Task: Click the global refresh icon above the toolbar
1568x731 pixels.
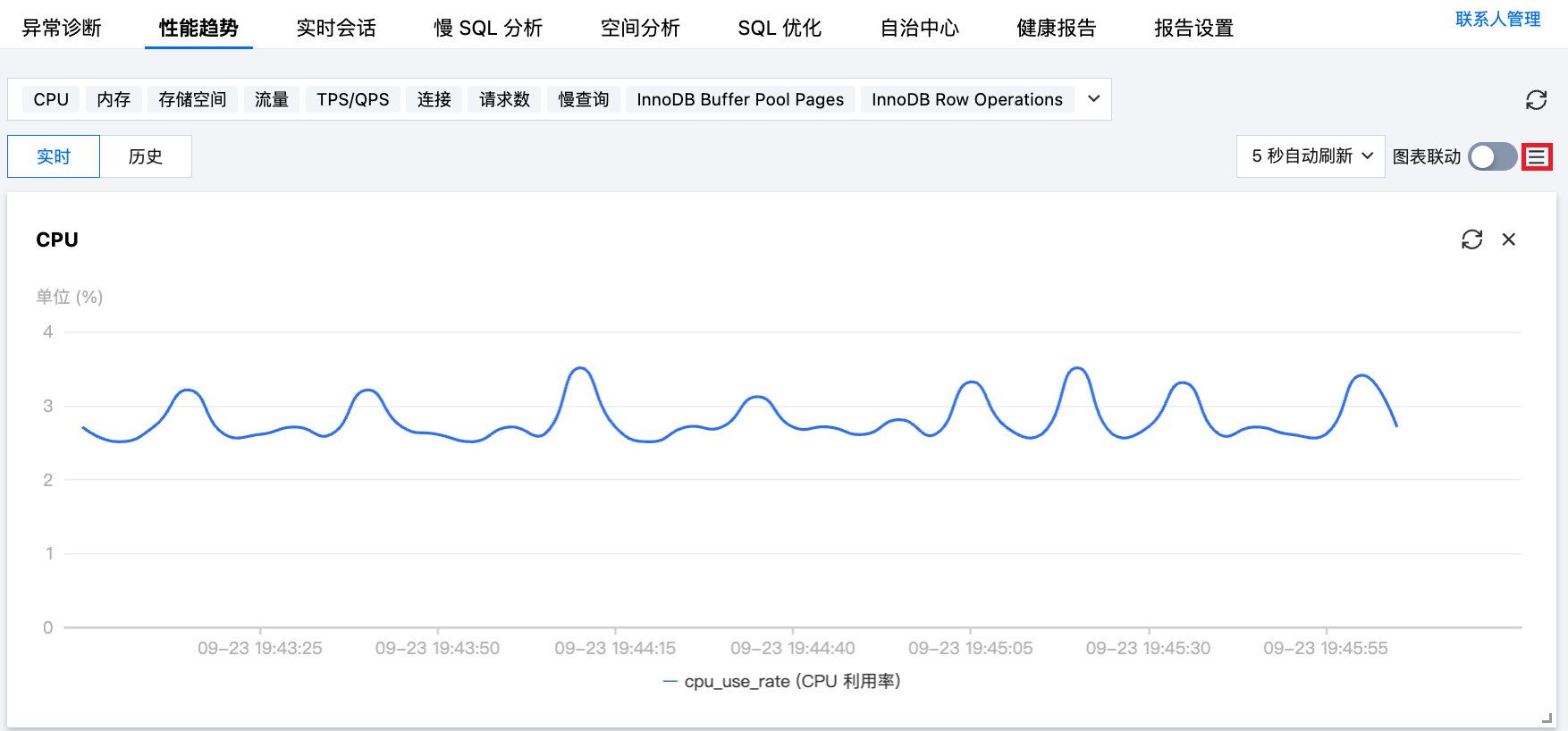Action: [x=1536, y=100]
